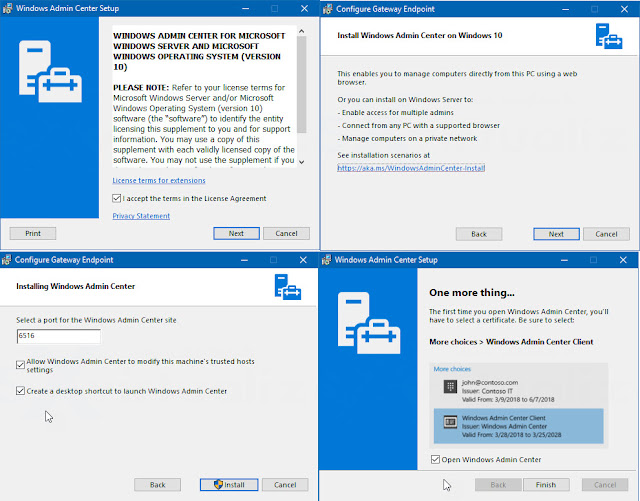Open the Privacy Statement link

coord(141,216)
